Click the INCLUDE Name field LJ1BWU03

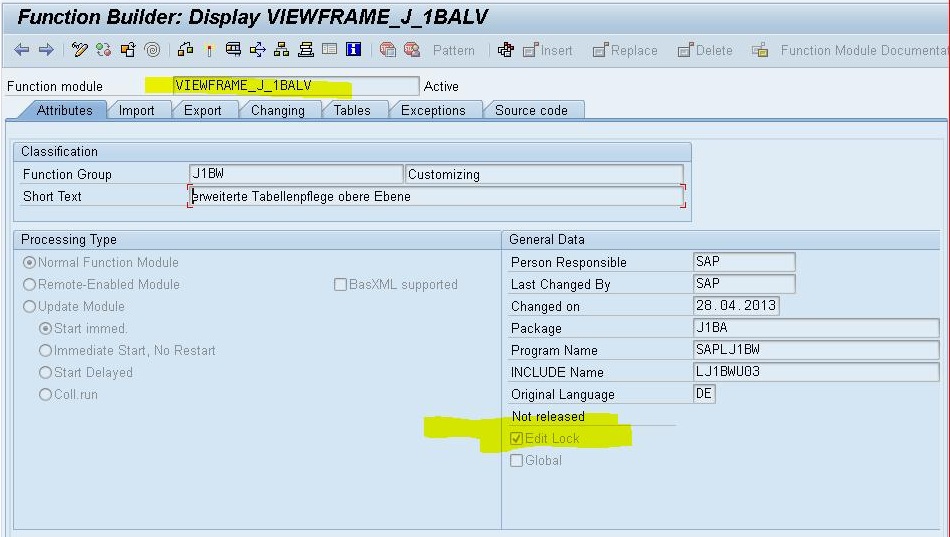(x=816, y=372)
